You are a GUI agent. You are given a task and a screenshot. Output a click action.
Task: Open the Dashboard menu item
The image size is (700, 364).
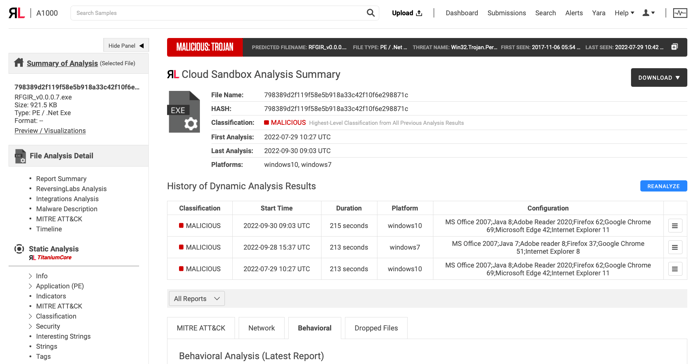462,13
